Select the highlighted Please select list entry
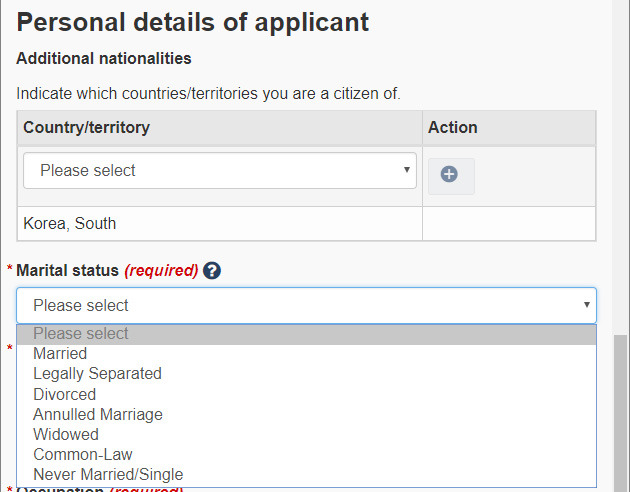Viewport: 630px width, 492px height. pos(306,334)
